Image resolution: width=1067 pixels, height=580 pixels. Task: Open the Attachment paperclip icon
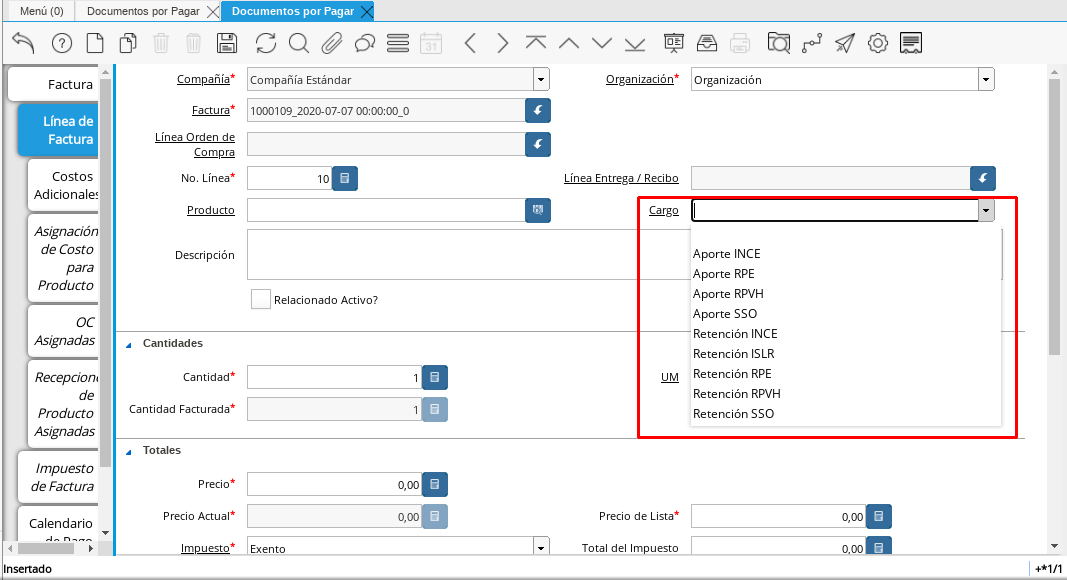coord(331,43)
